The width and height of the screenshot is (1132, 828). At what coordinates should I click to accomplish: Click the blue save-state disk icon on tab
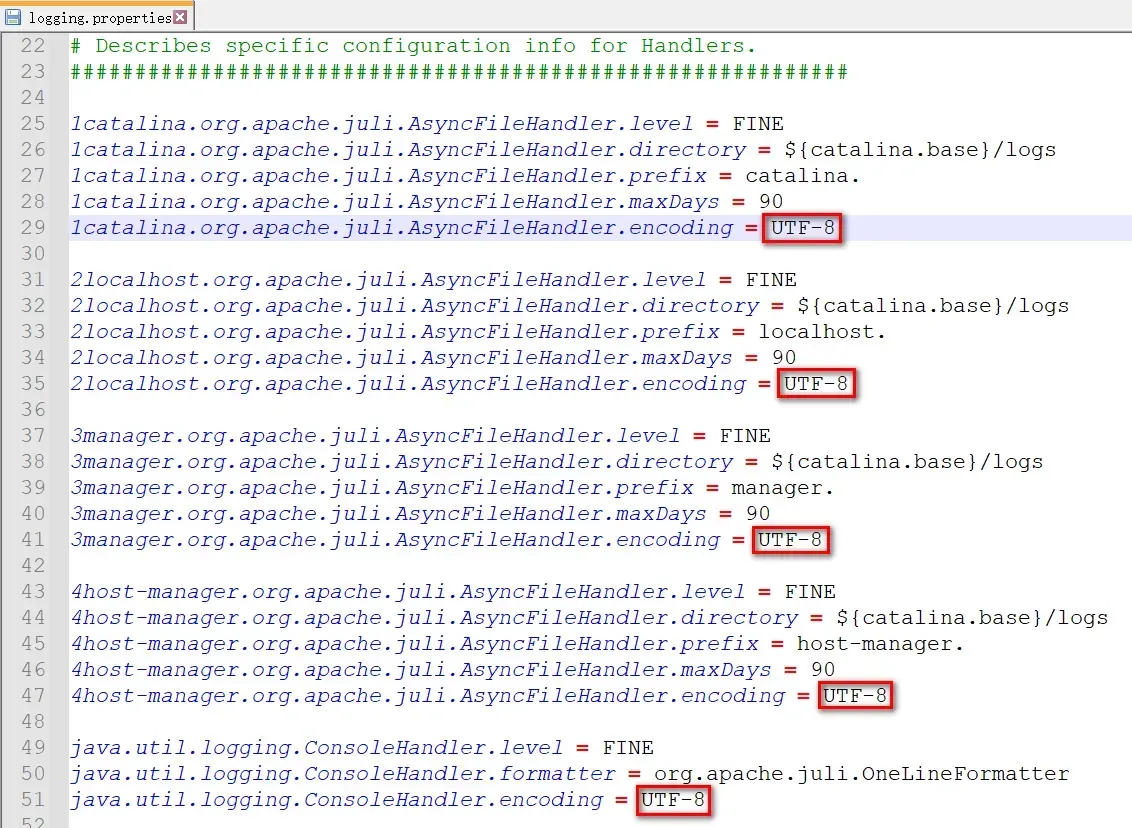13,17
